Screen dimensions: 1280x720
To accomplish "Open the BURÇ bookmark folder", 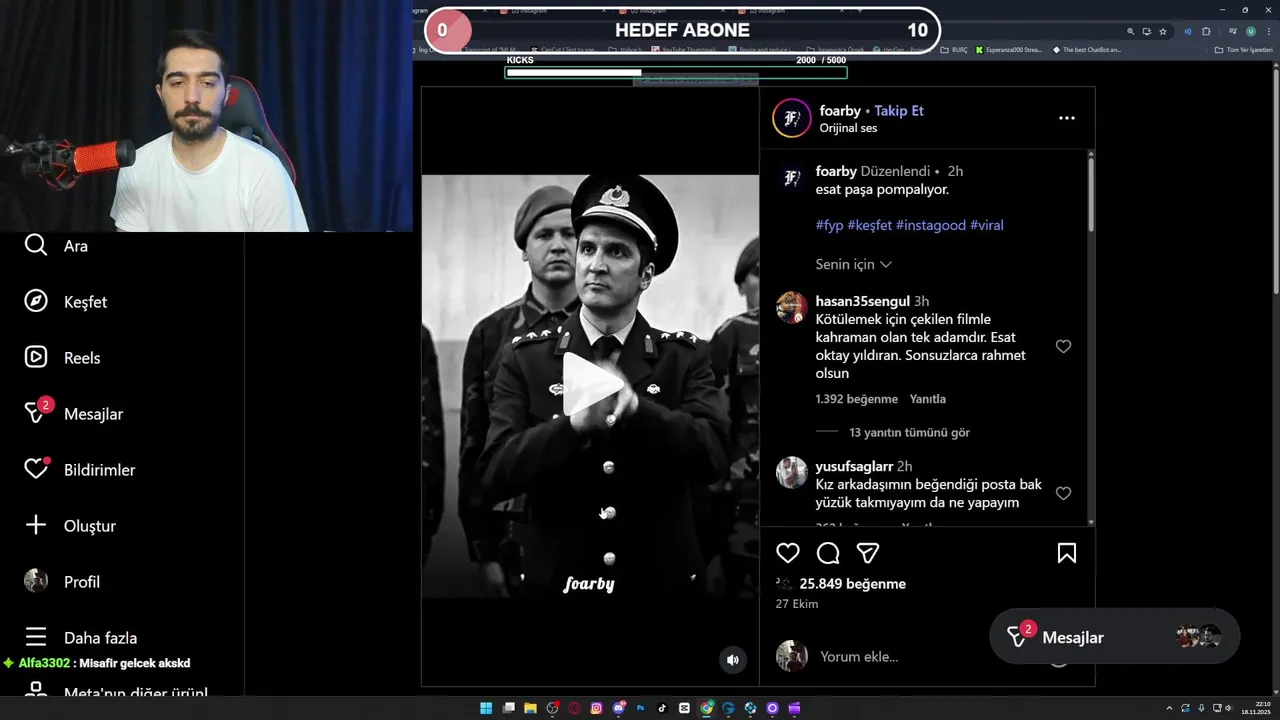I will click(954, 50).
